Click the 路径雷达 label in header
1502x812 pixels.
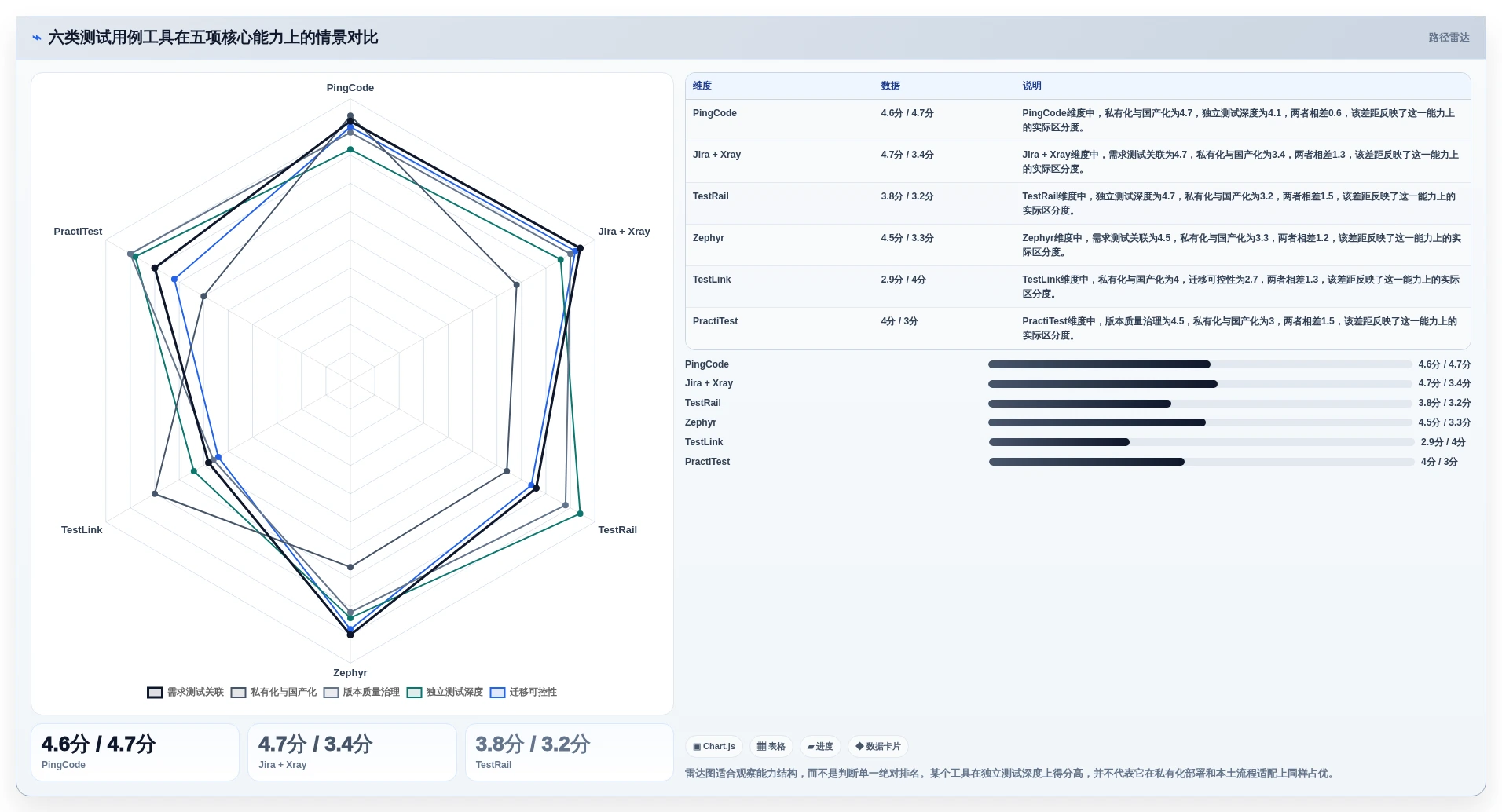tap(1449, 38)
